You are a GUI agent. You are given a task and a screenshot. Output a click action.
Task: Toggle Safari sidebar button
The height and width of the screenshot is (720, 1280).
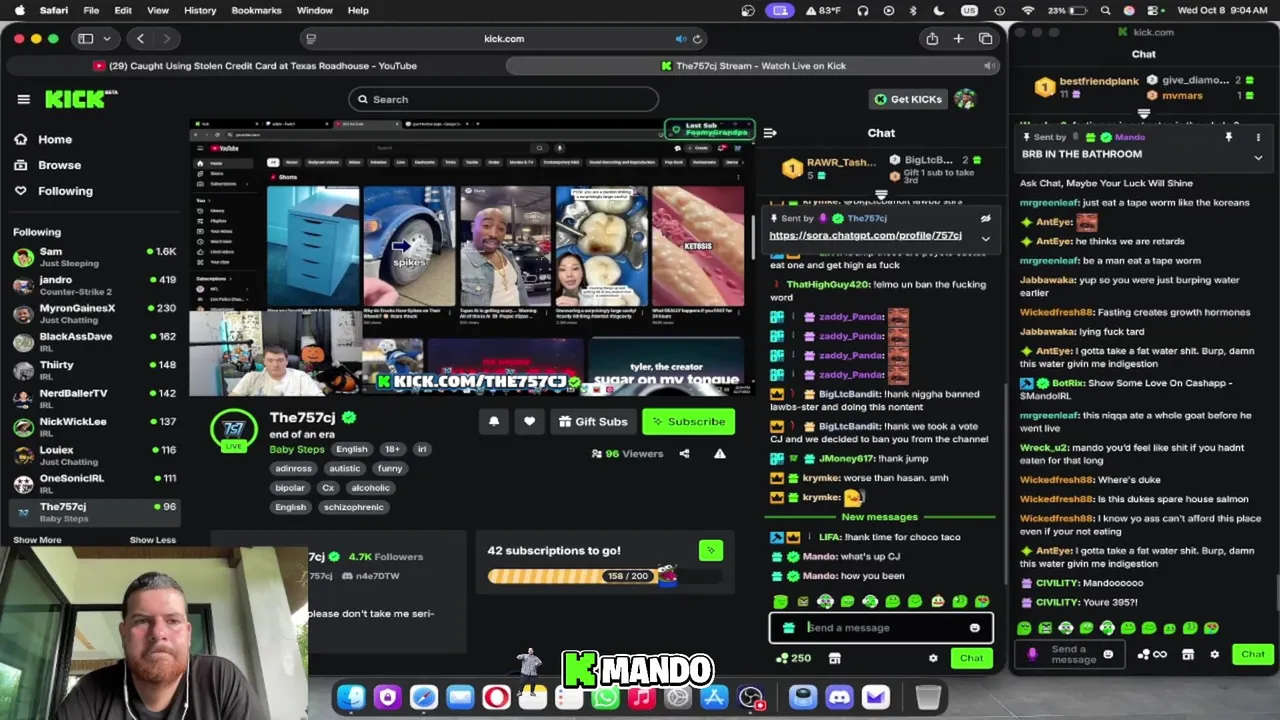[x=85, y=38]
